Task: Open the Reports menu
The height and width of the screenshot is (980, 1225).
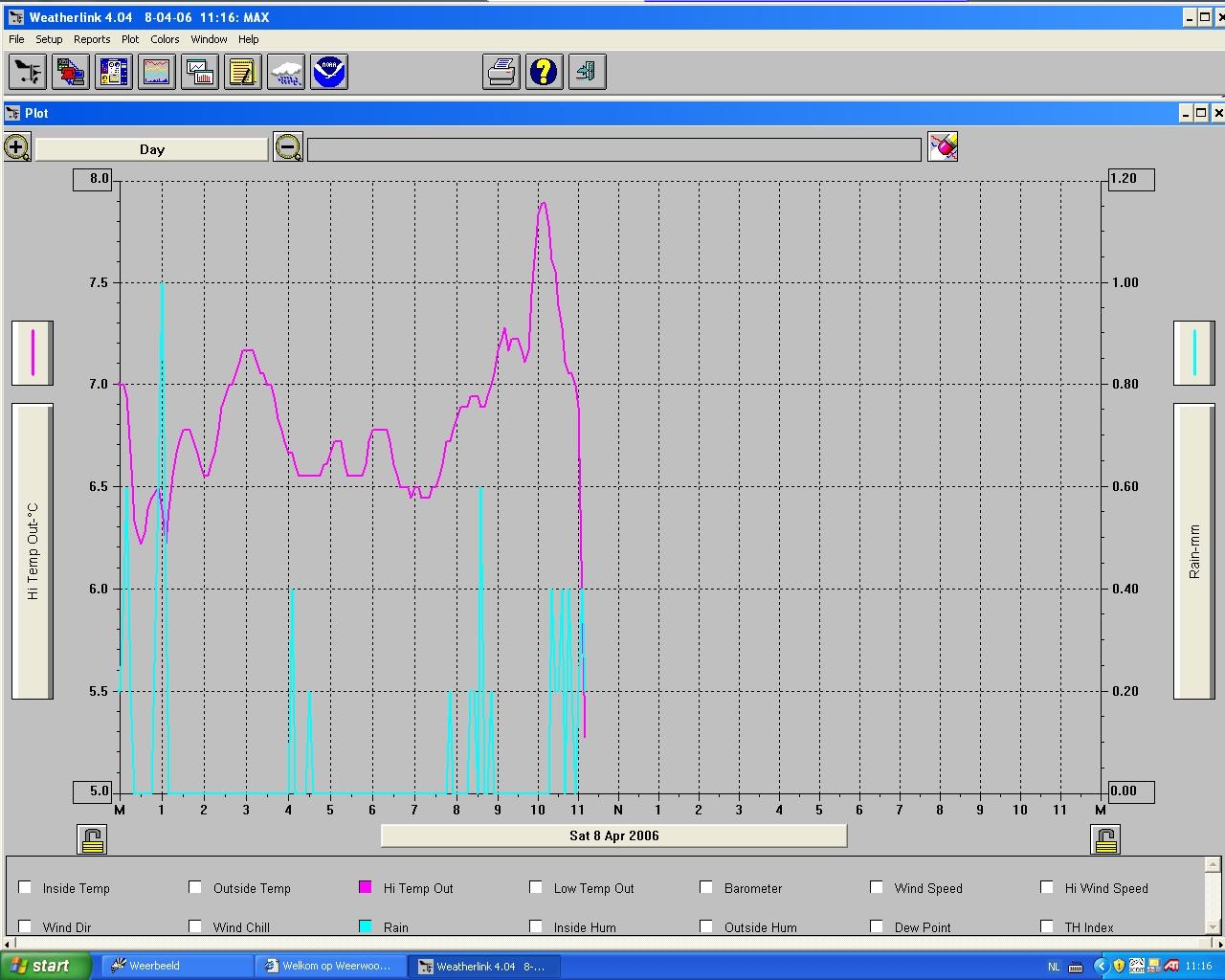Action: tap(92, 39)
